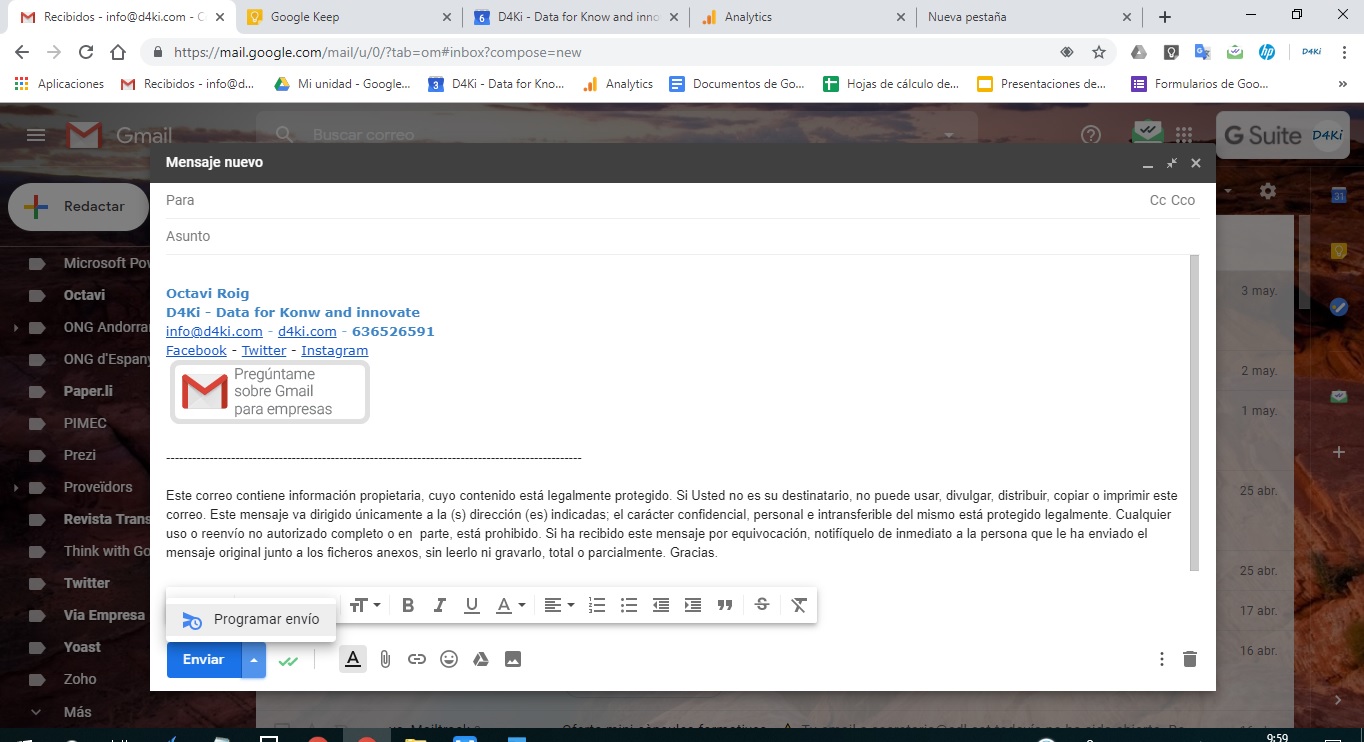
Task: Open the text alignment dropdown
Action: [x=559, y=605]
